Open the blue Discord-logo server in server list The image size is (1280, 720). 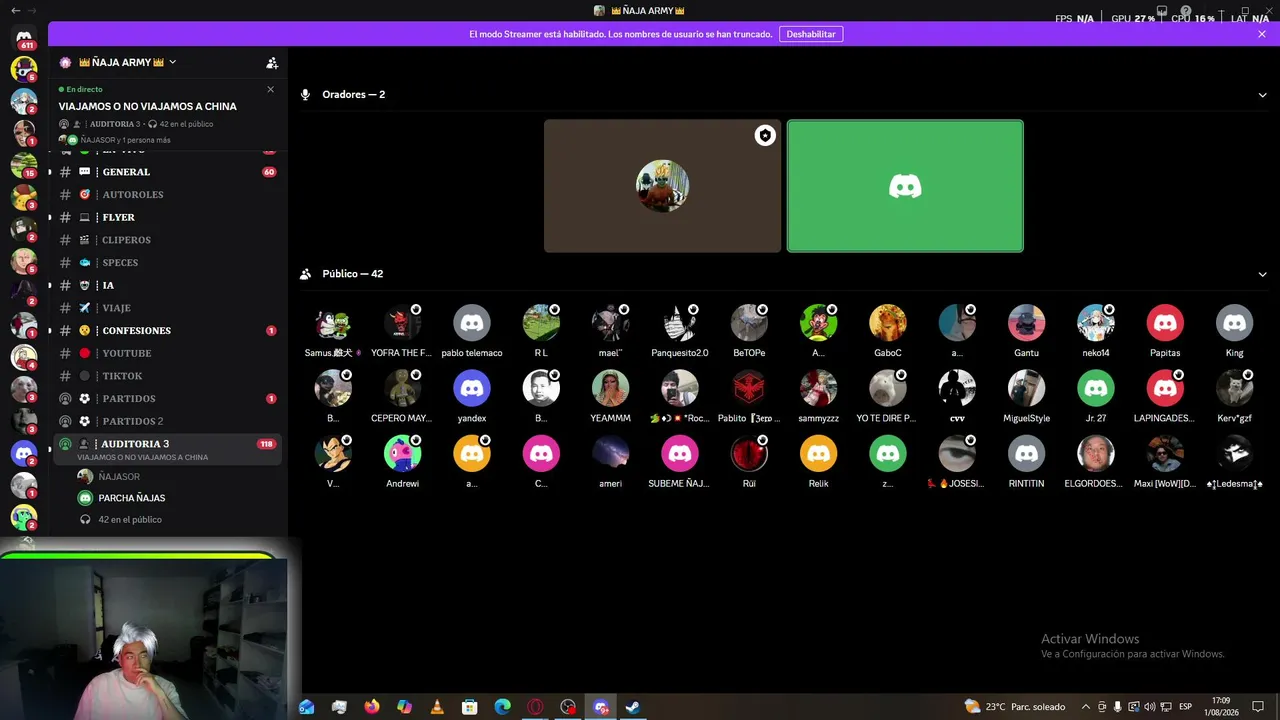[x=24, y=454]
